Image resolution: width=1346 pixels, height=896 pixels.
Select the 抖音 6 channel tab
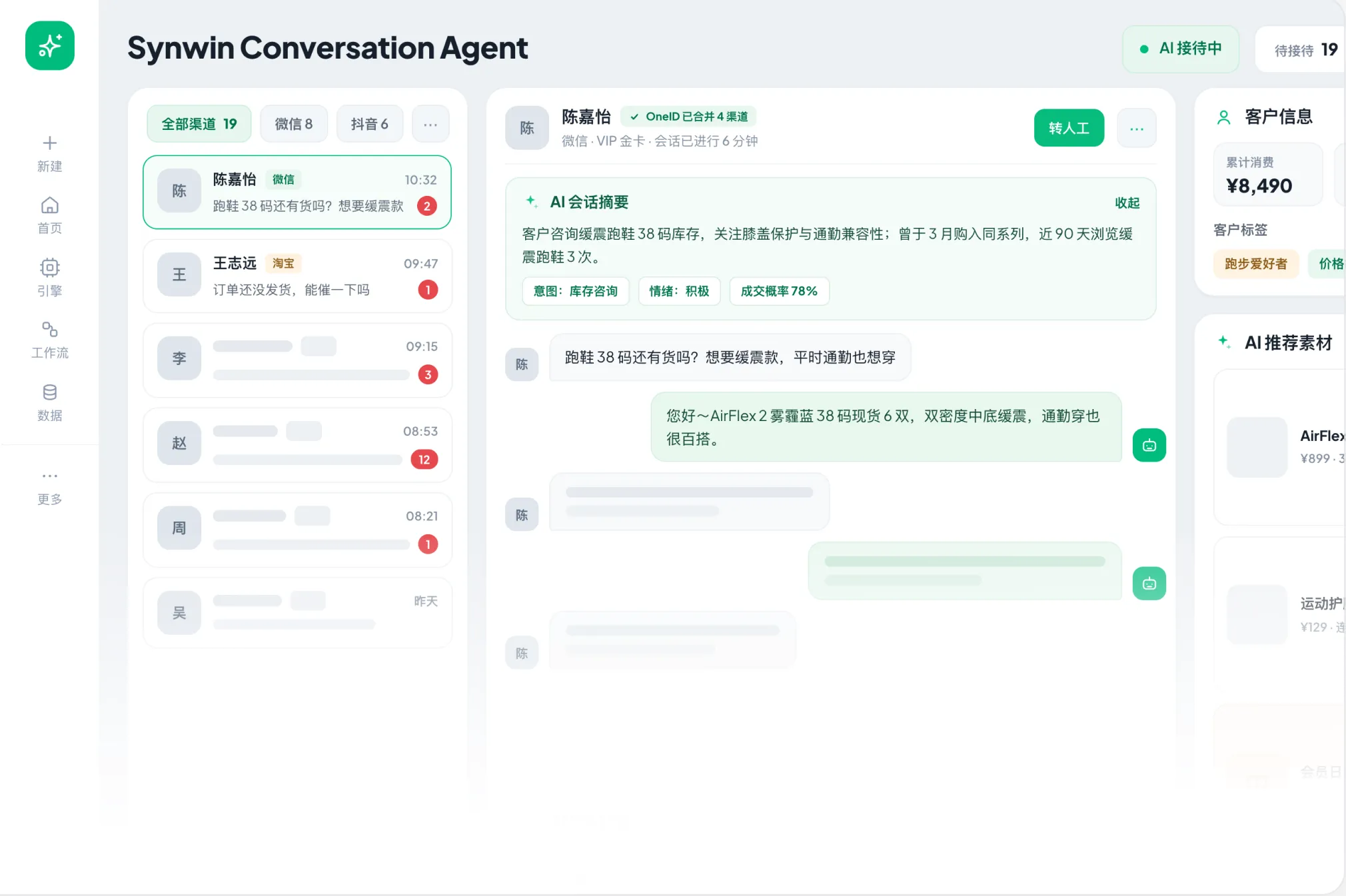370,124
